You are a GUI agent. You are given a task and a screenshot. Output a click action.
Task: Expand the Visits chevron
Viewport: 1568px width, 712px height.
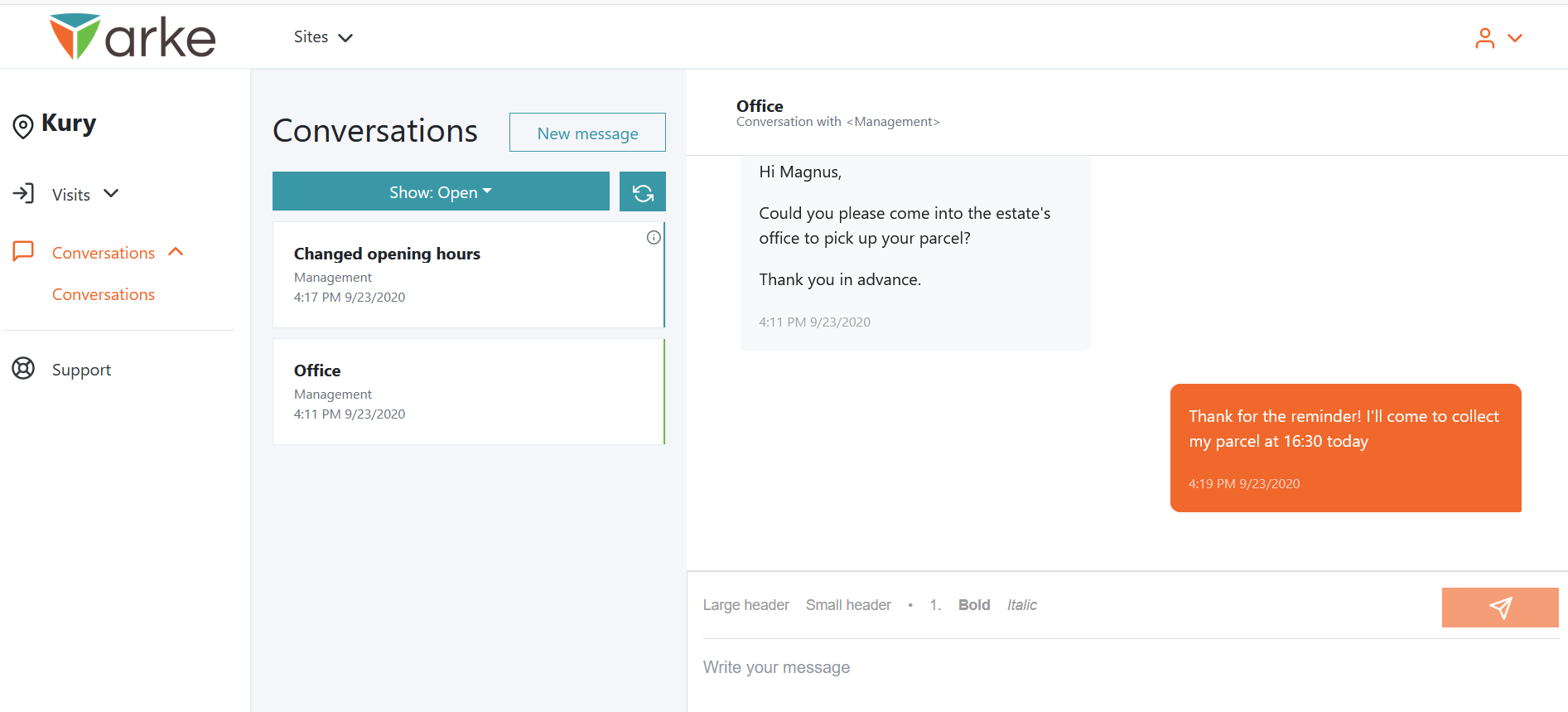111,193
